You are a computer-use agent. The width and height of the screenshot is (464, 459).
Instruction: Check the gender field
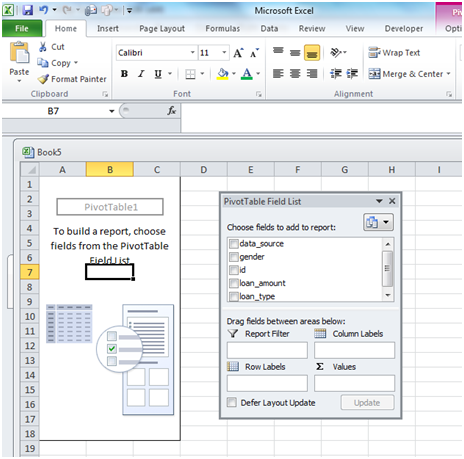[x=234, y=257]
